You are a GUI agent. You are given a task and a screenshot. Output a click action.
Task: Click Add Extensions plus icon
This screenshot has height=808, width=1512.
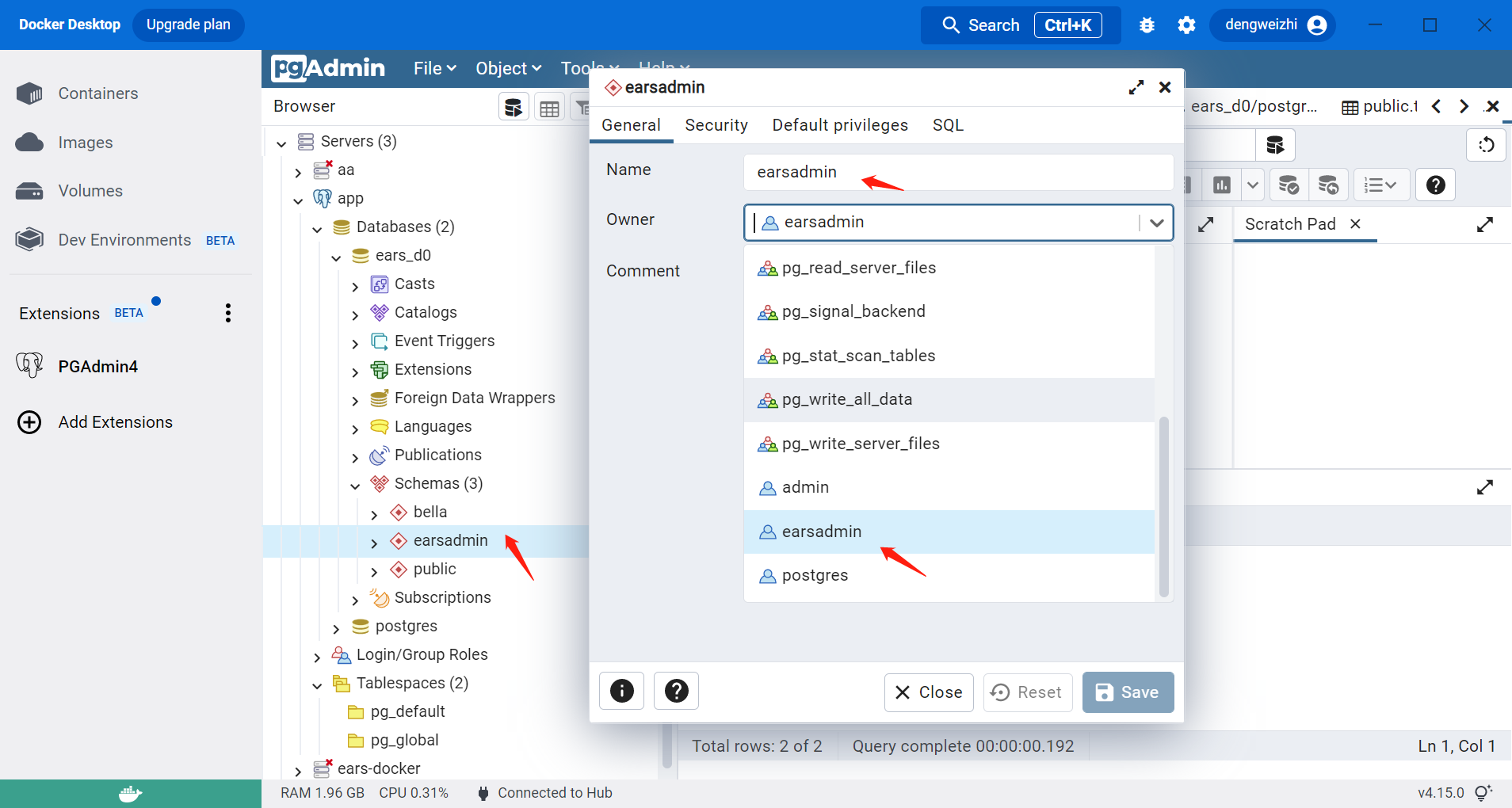pyautogui.click(x=29, y=422)
